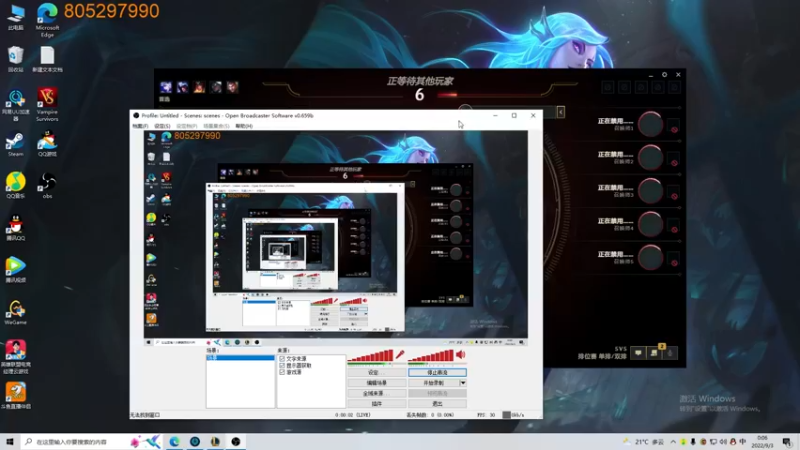Adjust the microphone volume bar in OBS
This screenshot has height=450, width=800.
370,356
